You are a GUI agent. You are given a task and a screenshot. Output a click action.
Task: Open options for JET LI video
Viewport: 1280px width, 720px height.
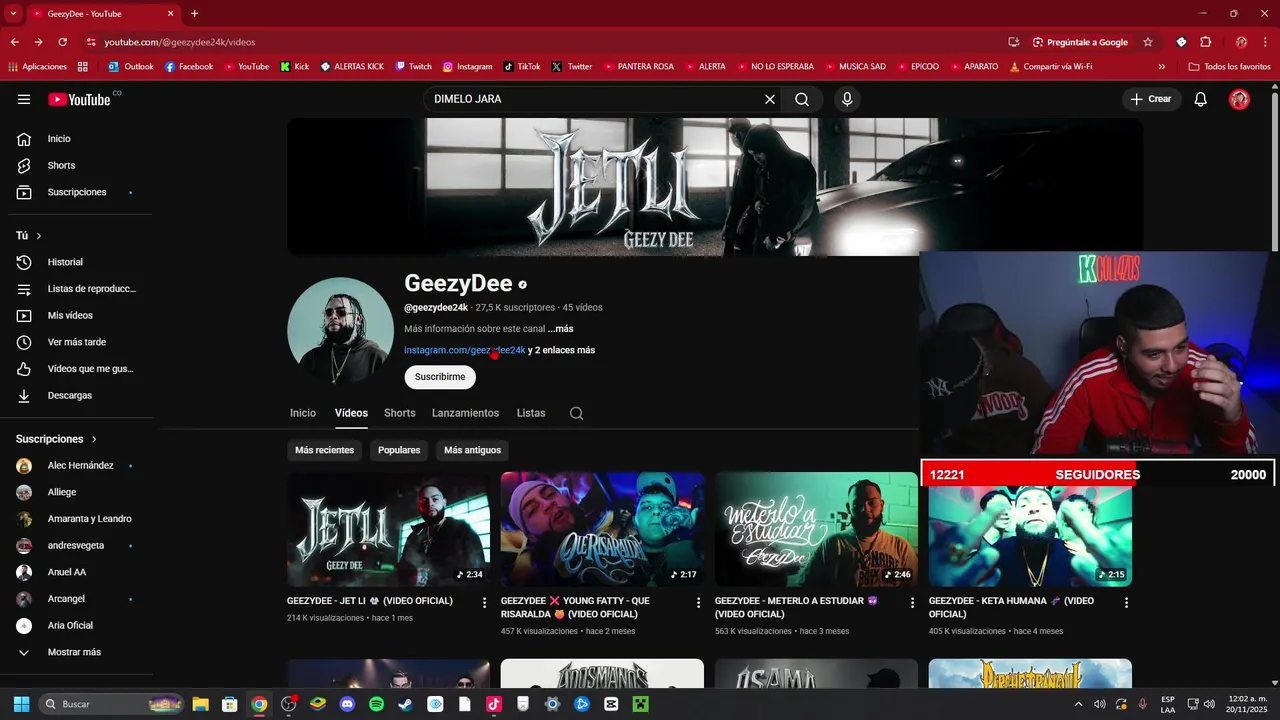coord(484,603)
